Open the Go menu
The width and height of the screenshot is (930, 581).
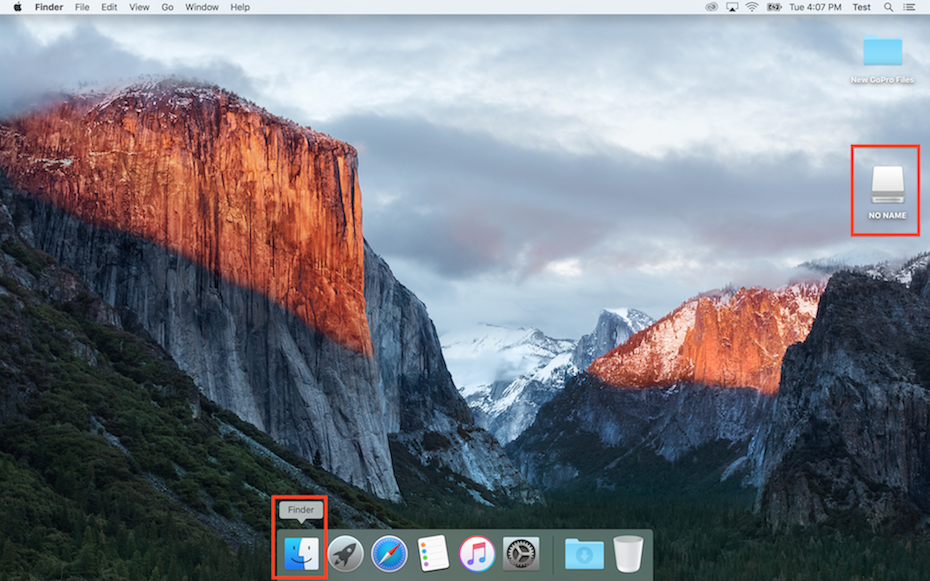coord(167,7)
